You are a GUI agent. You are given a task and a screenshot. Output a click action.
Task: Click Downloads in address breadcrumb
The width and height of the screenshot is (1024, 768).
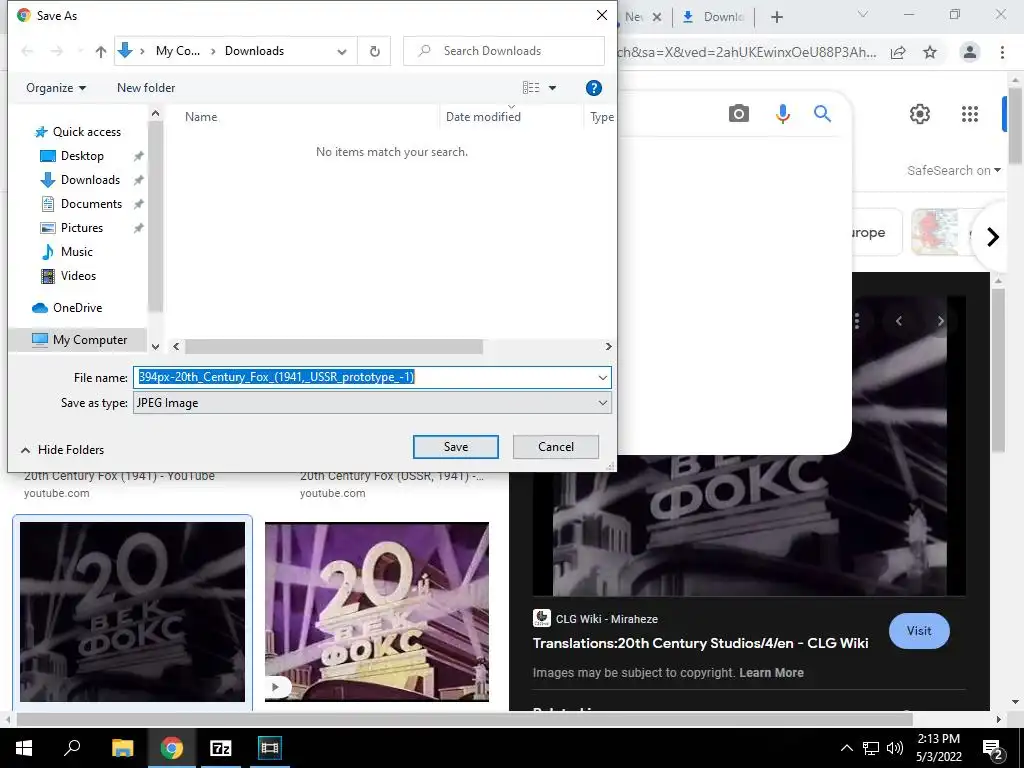tap(254, 51)
